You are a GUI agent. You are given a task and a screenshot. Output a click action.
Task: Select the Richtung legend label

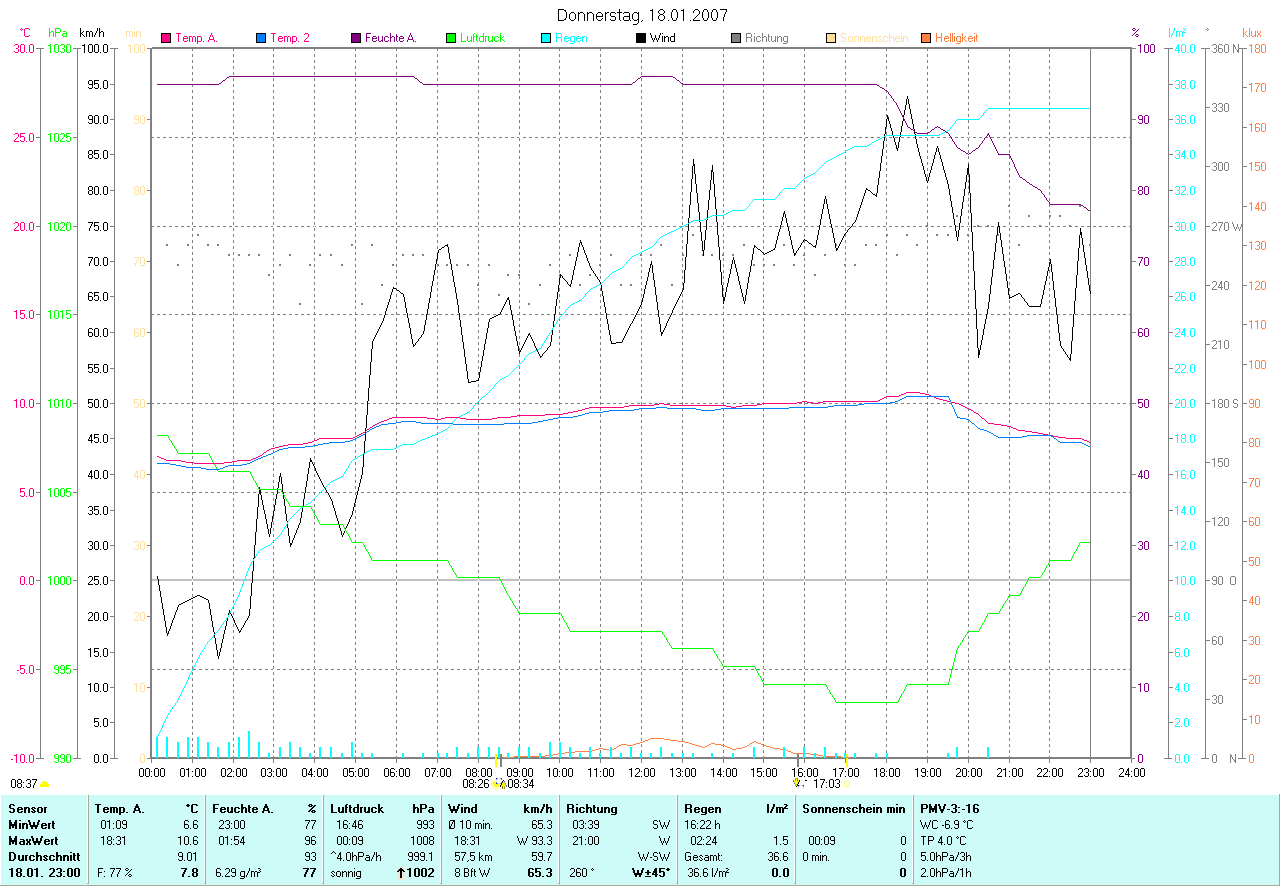(x=767, y=38)
